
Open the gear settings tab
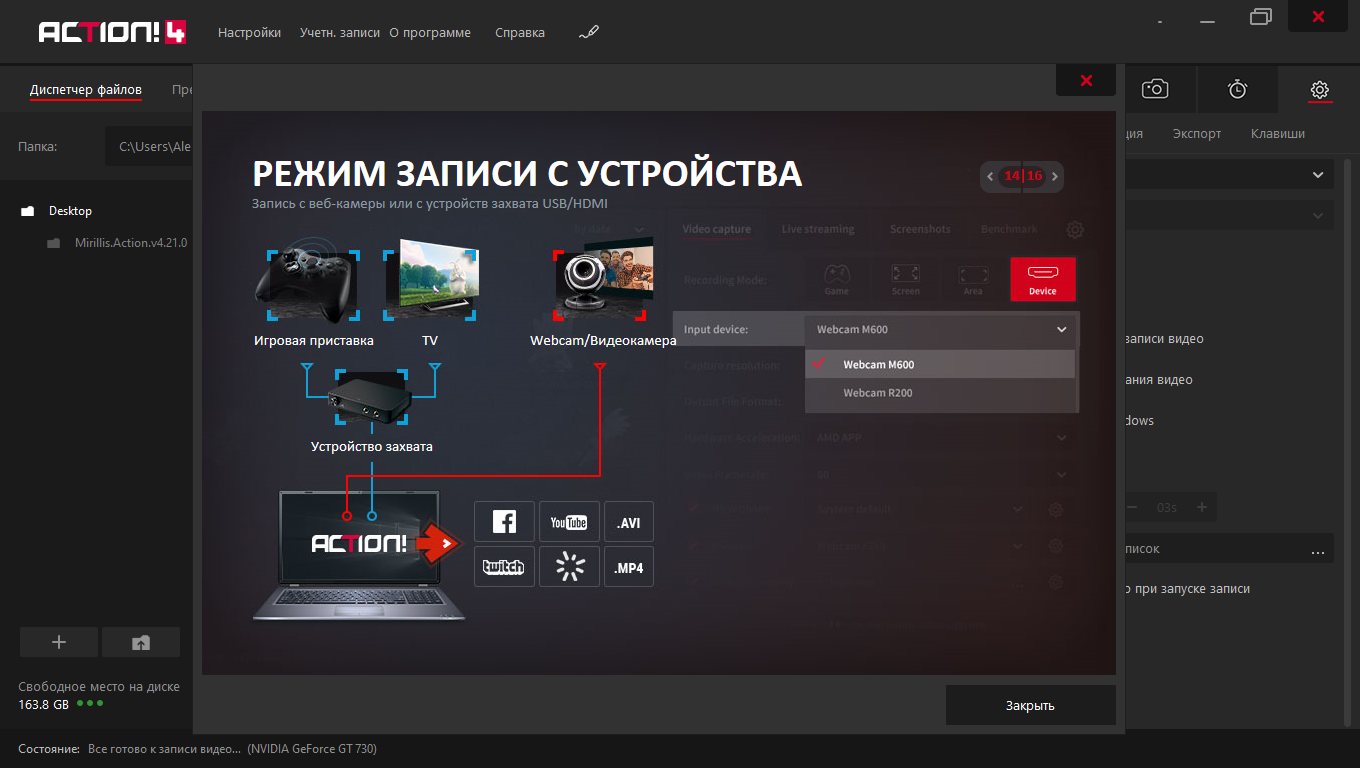(1319, 90)
